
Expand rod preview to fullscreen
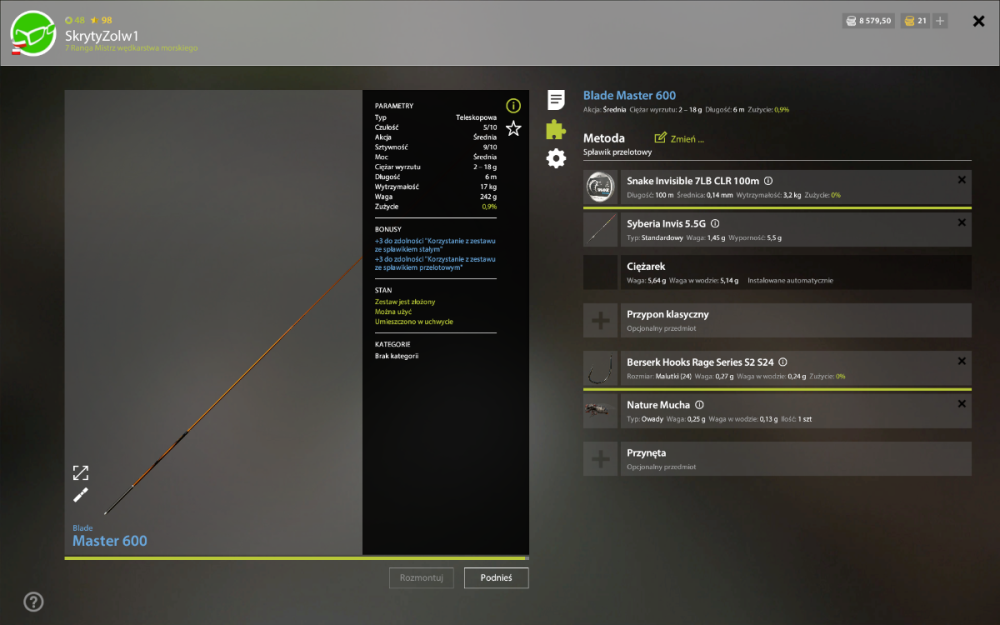pyautogui.click(x=80, y=473)
